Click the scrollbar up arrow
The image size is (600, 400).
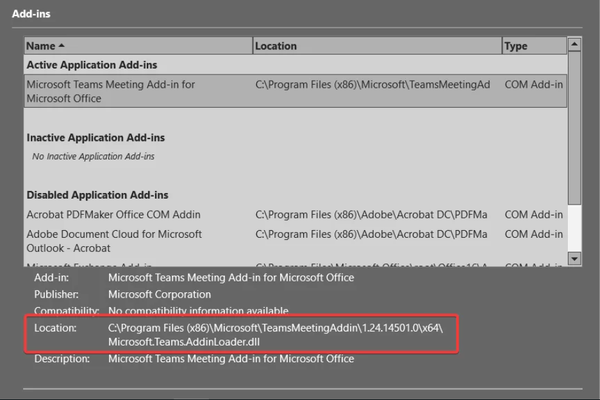574,45
